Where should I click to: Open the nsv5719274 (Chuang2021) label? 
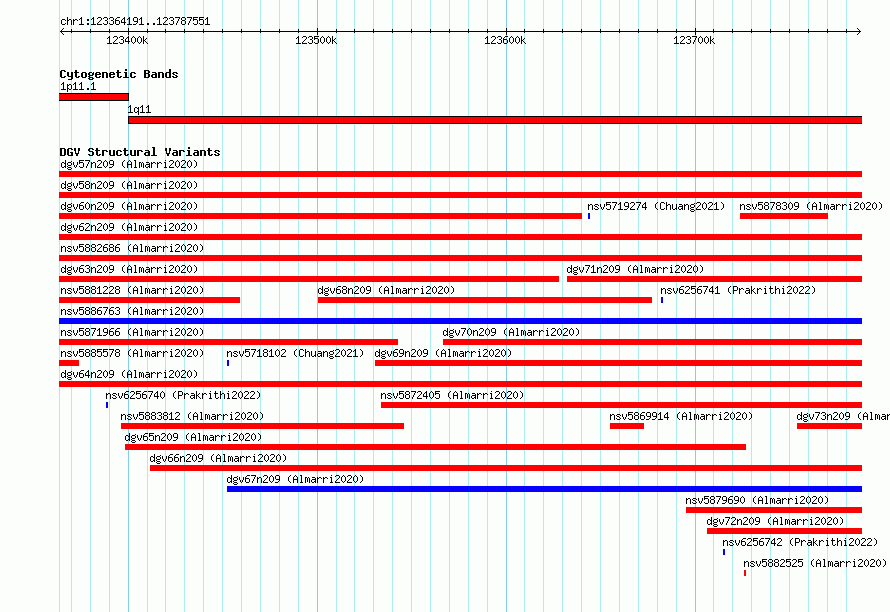pyautogui.click(x=656, y=206)
